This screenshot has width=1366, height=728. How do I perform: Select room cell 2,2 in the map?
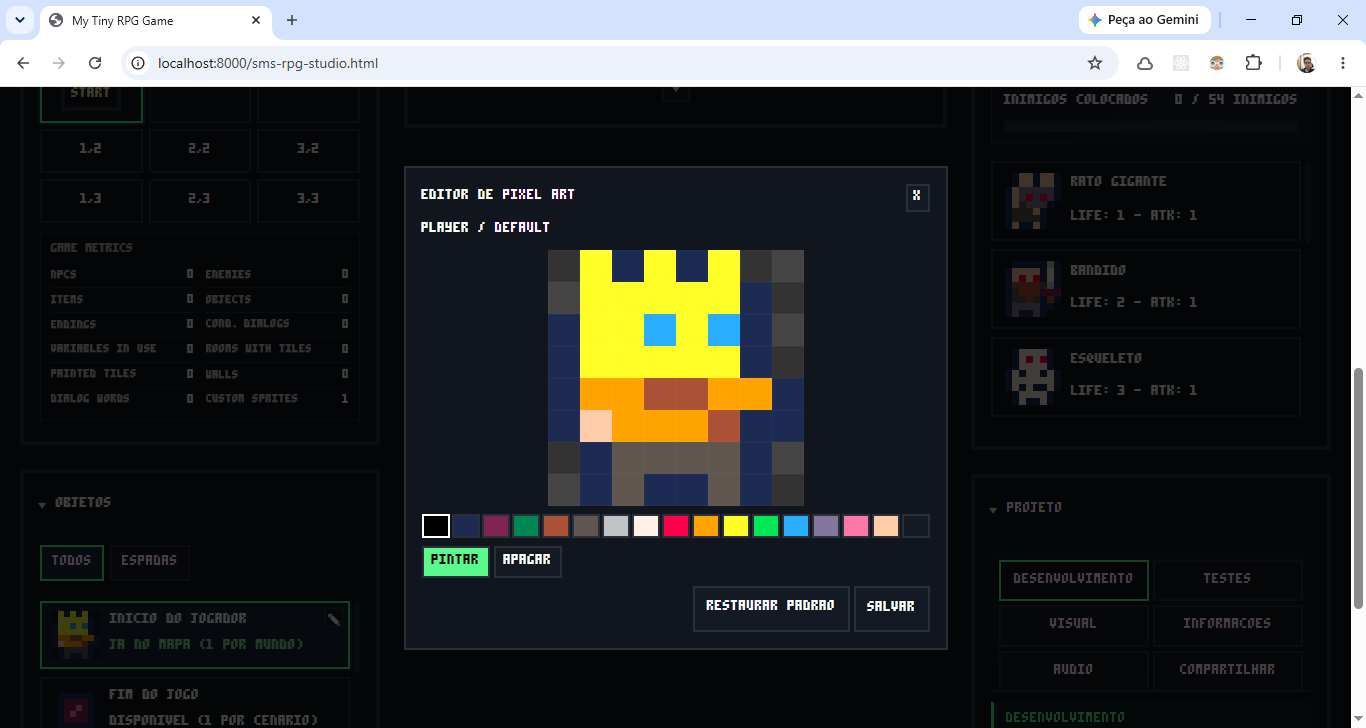[x=200, y=149]
